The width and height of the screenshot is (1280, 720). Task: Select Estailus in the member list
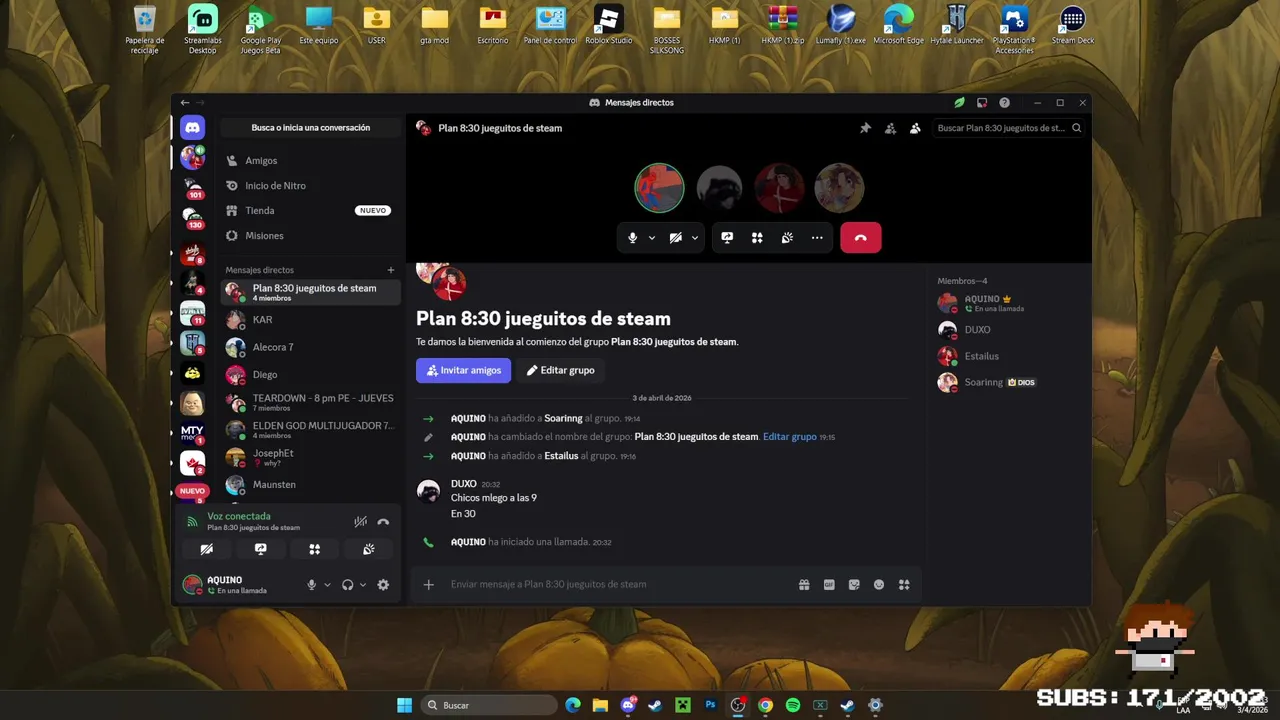click(1010, 356)
